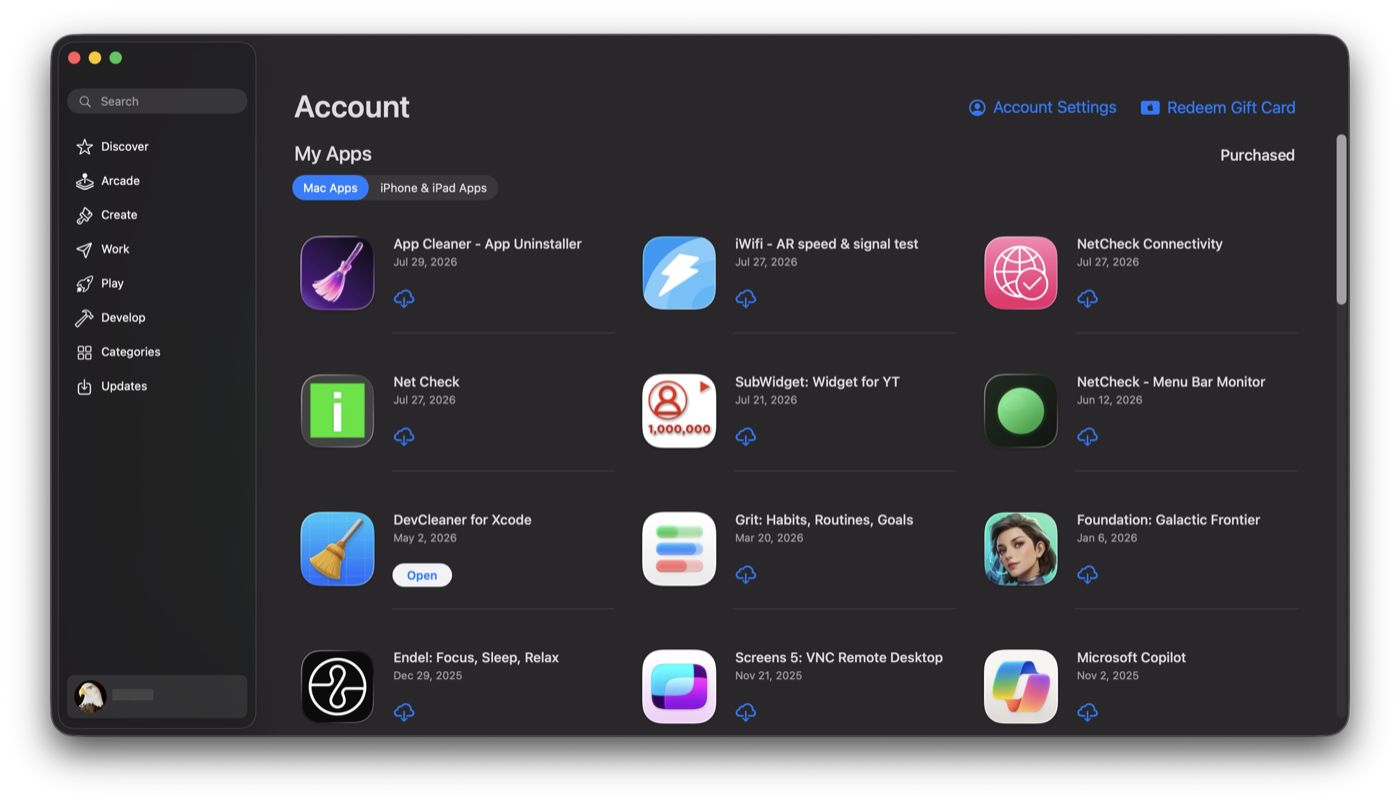Open the iWifi app icon
This screenshot has width=1400, height=803.
[x=679, y=273]
